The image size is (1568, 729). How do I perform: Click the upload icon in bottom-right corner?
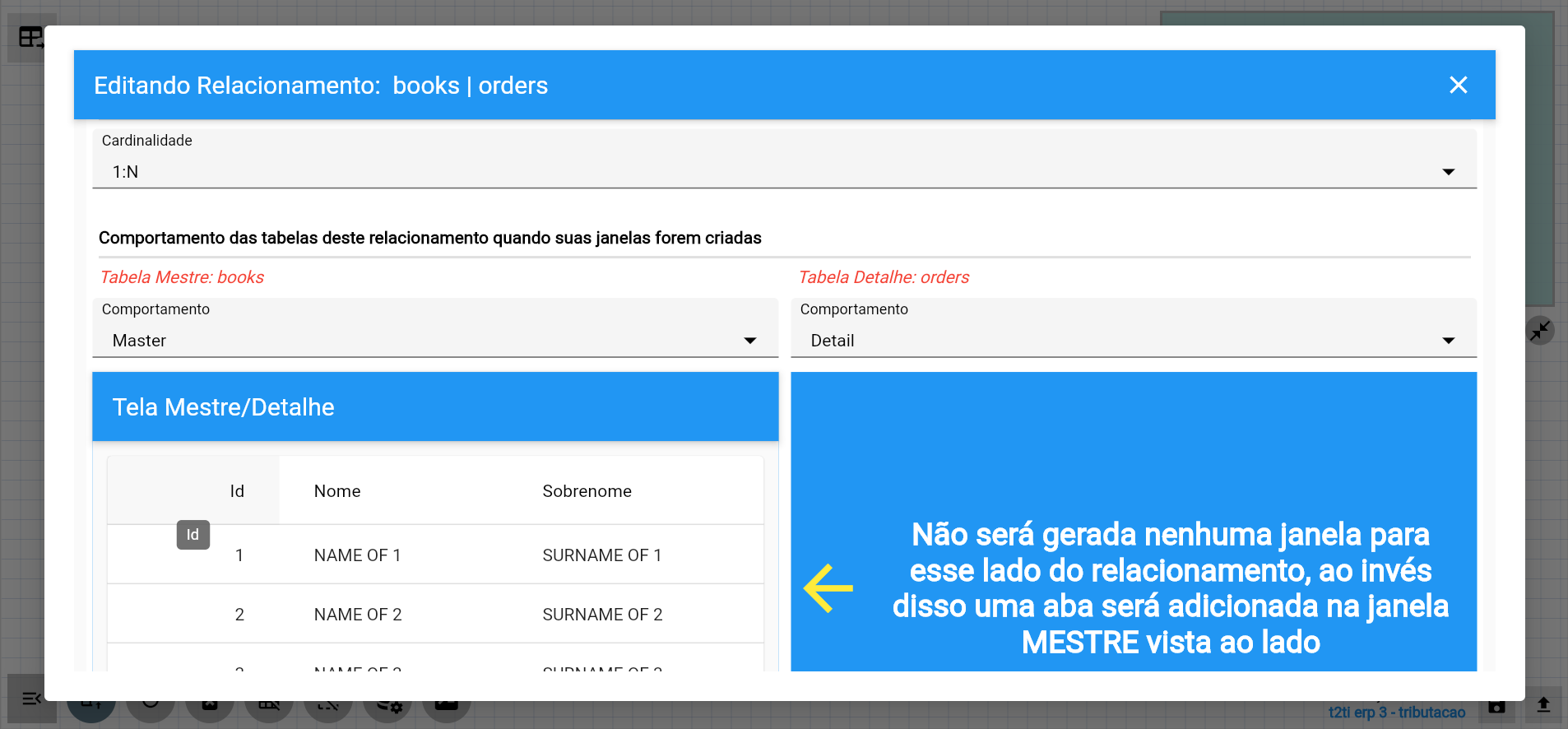point(1543,705)
